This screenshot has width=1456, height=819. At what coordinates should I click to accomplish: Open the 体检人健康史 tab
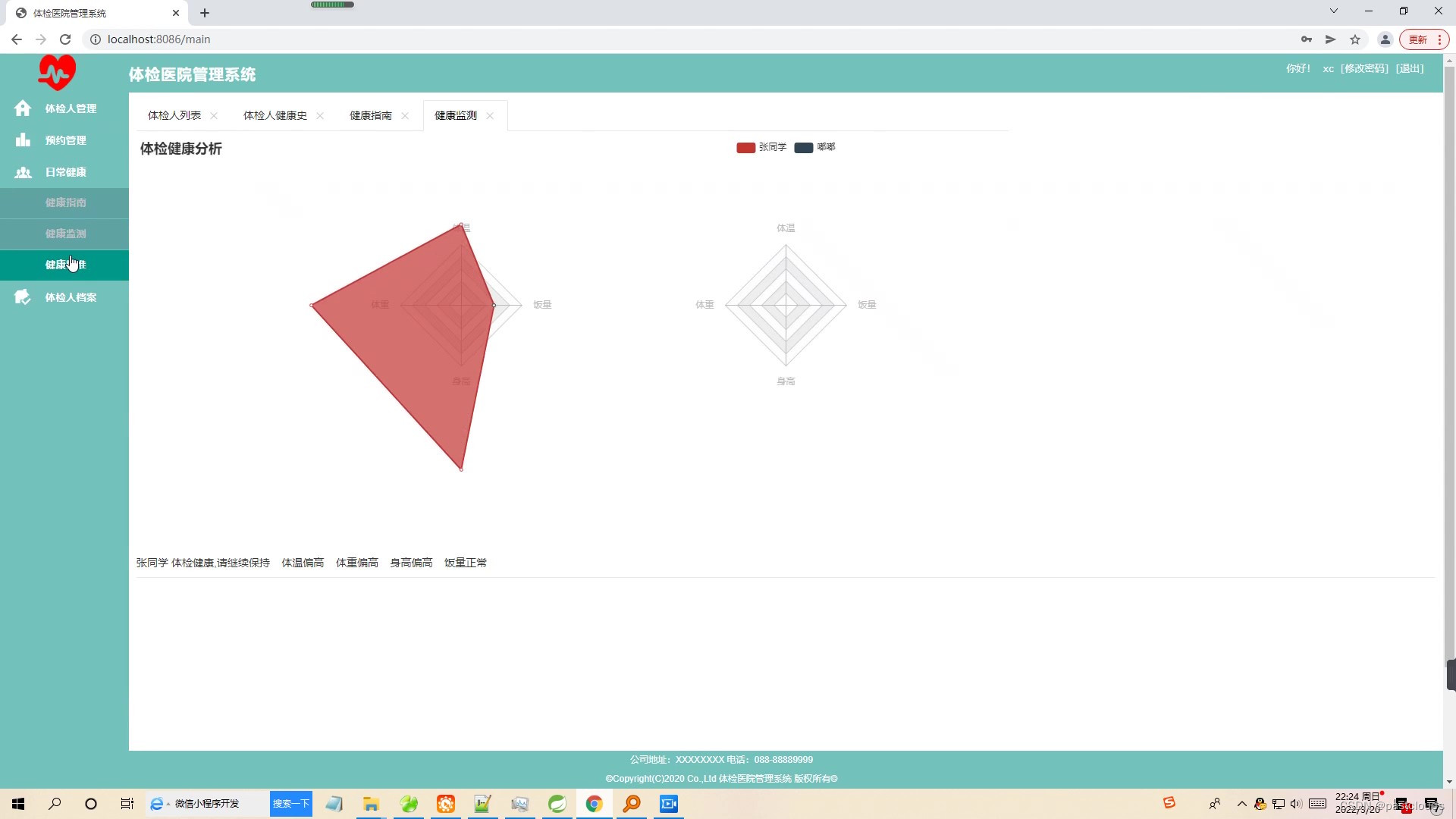coord(275,115)
